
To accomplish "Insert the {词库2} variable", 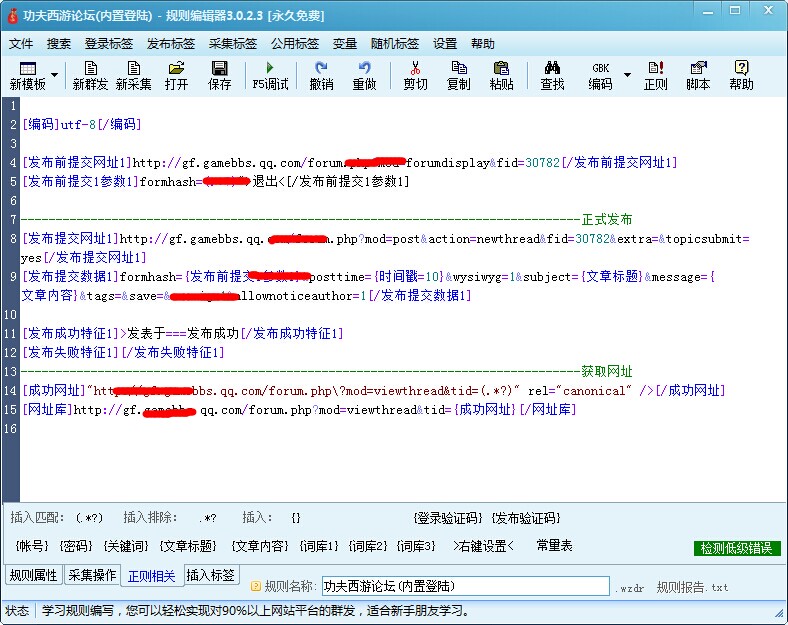I will coord(368,546).
